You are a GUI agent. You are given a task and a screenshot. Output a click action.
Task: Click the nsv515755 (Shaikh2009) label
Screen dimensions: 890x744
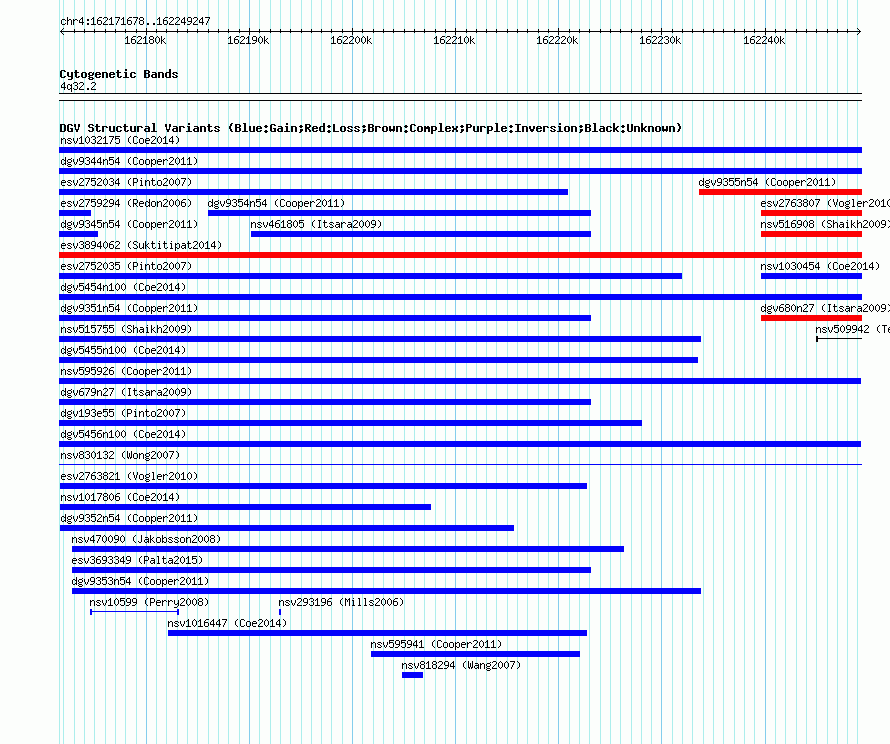point(126,329)
